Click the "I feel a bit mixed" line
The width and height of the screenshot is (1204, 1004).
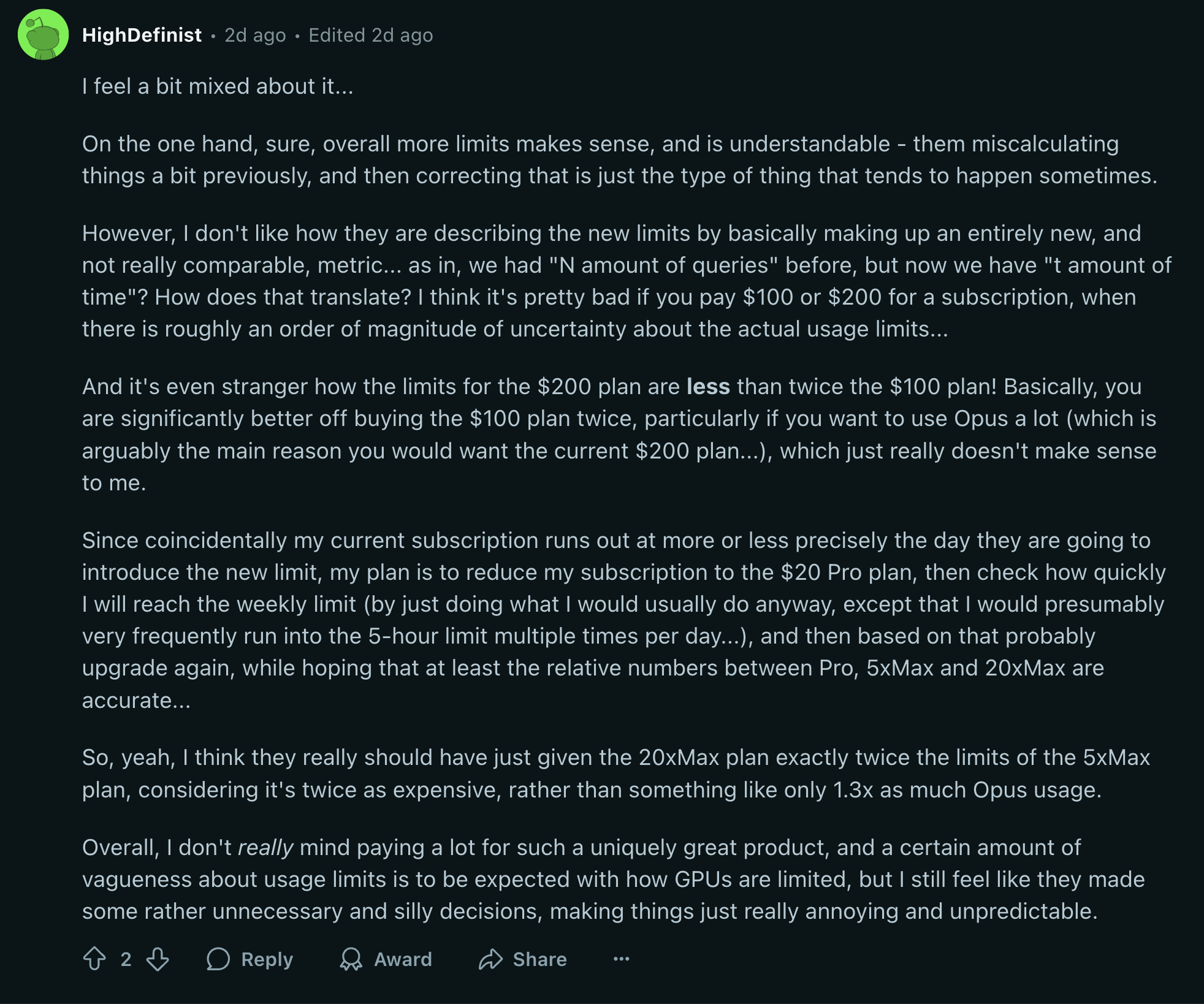click(218, 86)
